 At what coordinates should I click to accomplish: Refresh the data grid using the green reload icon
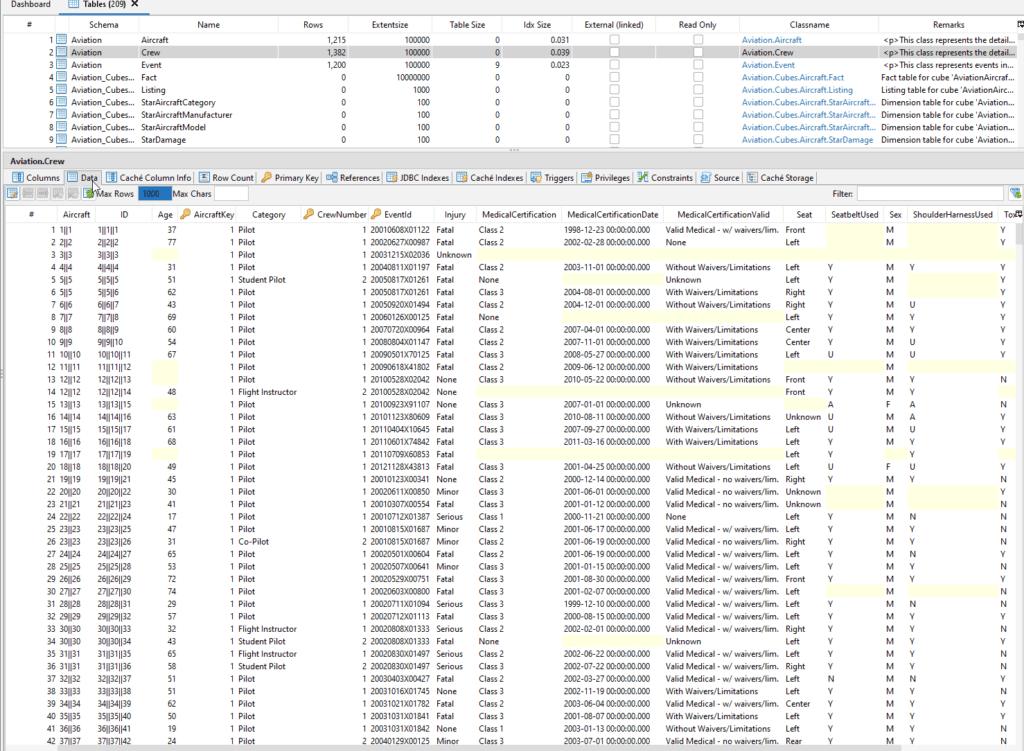(x=88, y=194)
